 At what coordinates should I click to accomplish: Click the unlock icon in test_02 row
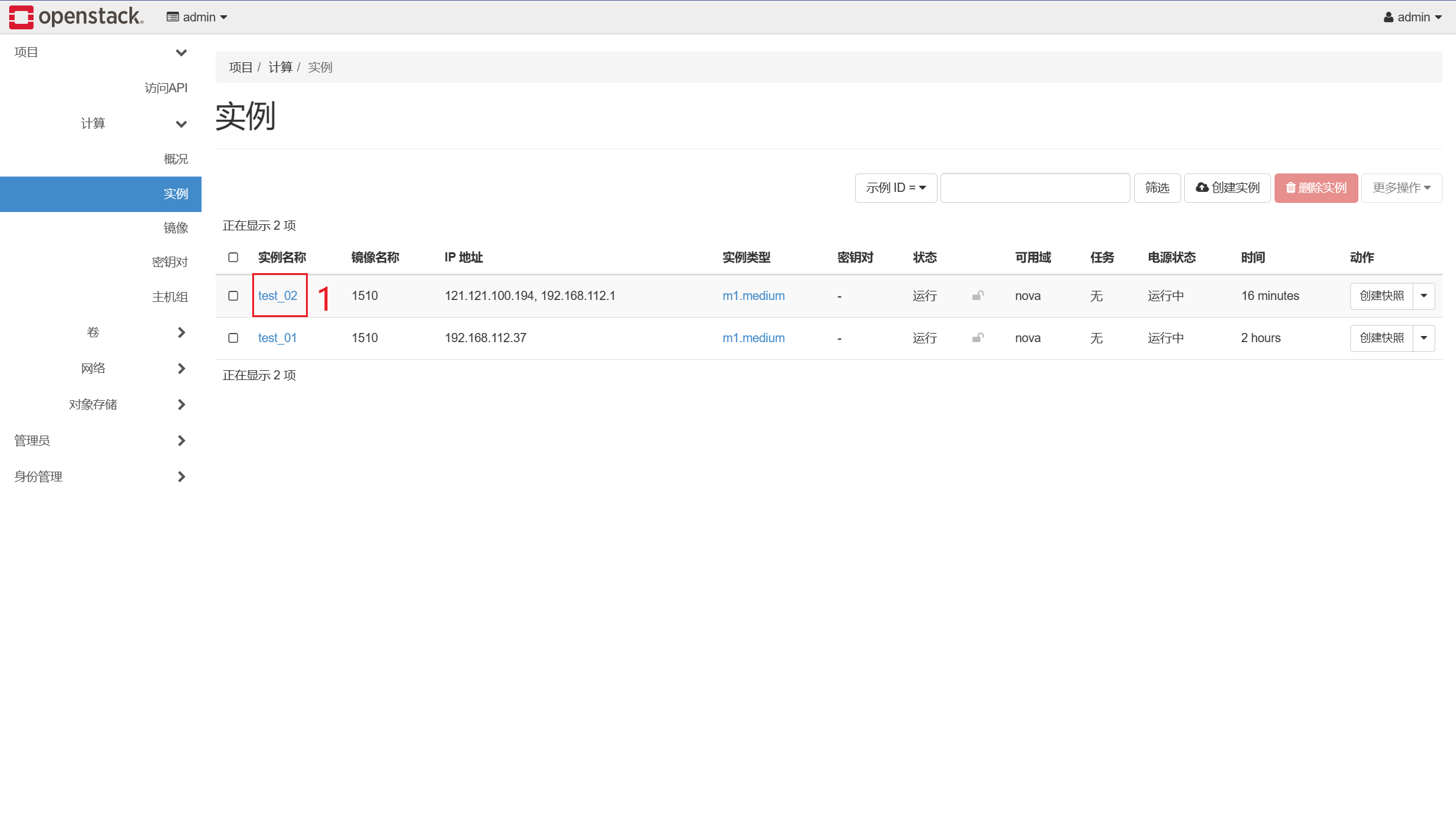978,296
